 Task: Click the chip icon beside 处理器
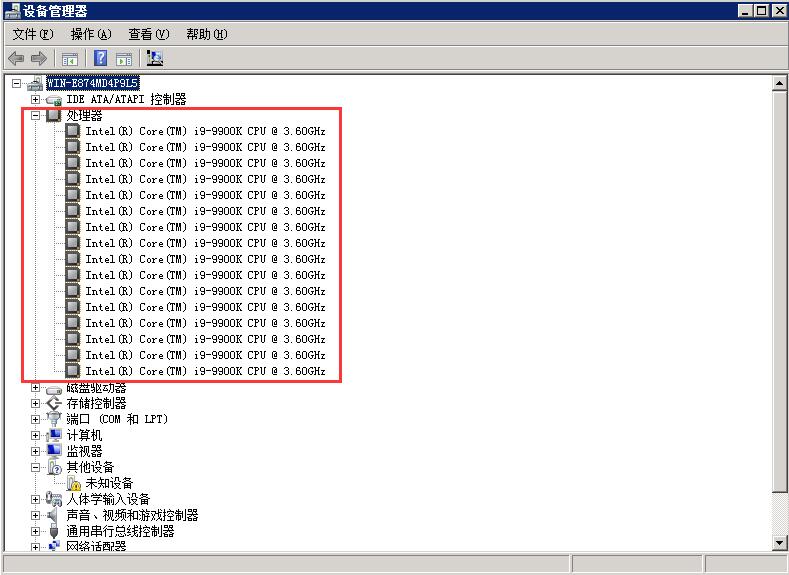[x=53, y=115]
